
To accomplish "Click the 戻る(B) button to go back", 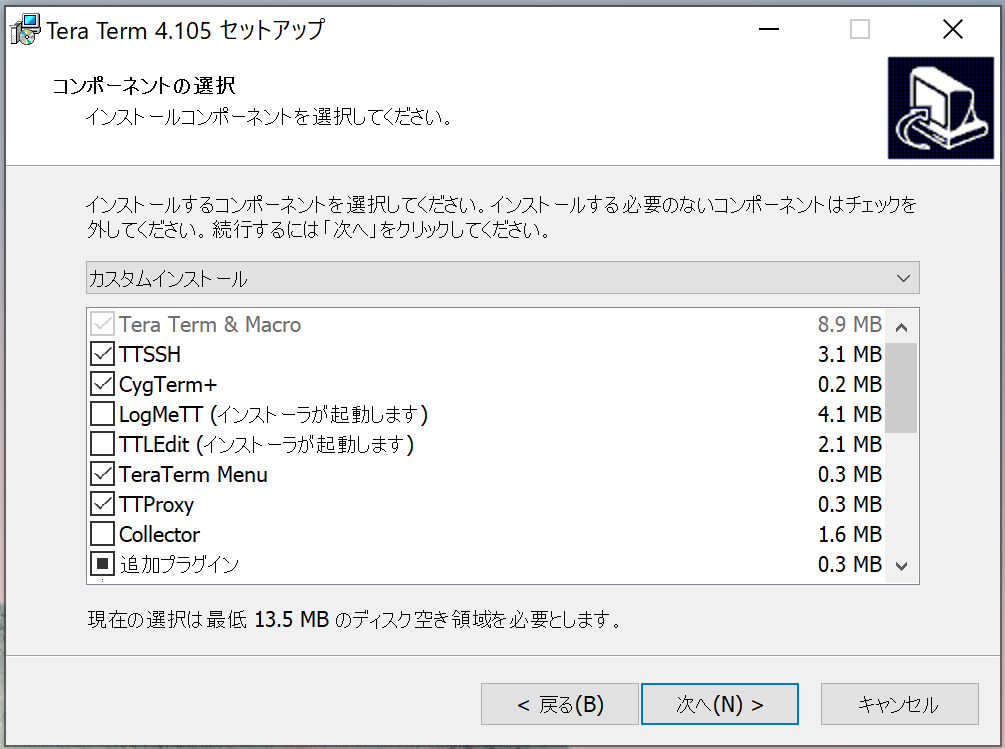I will coord(559,703).
